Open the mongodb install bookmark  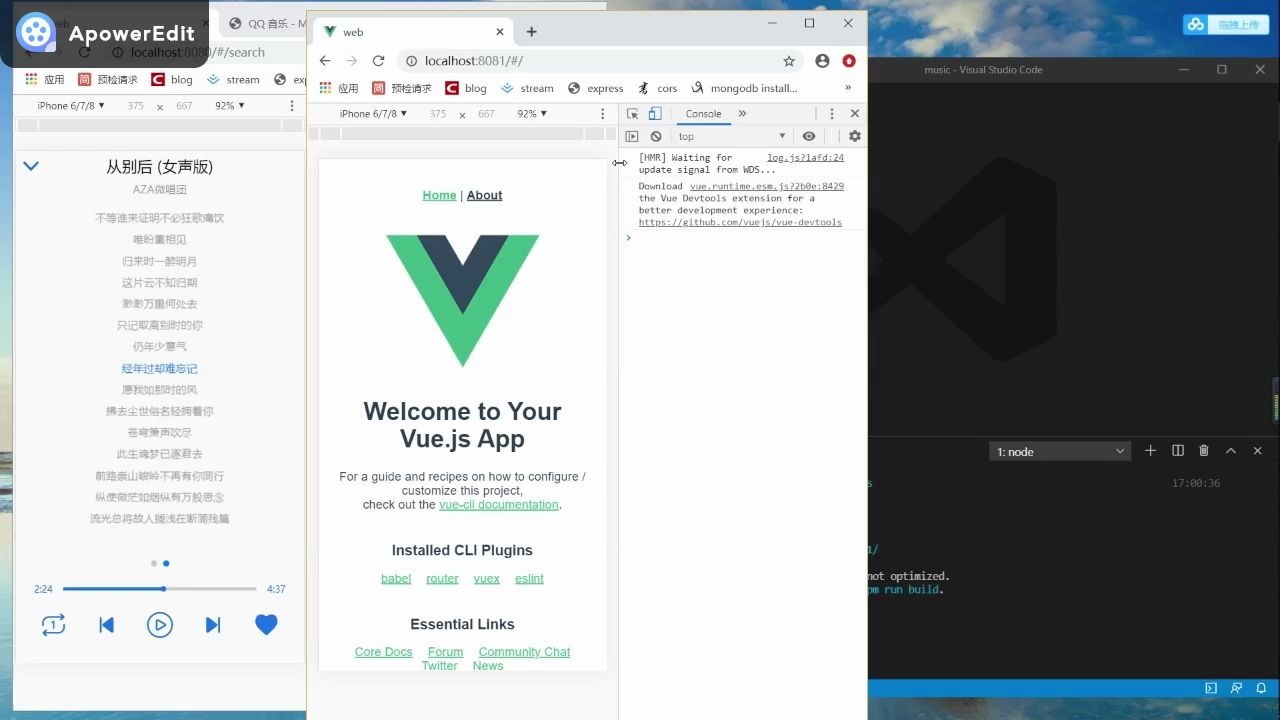click(744, 88)
